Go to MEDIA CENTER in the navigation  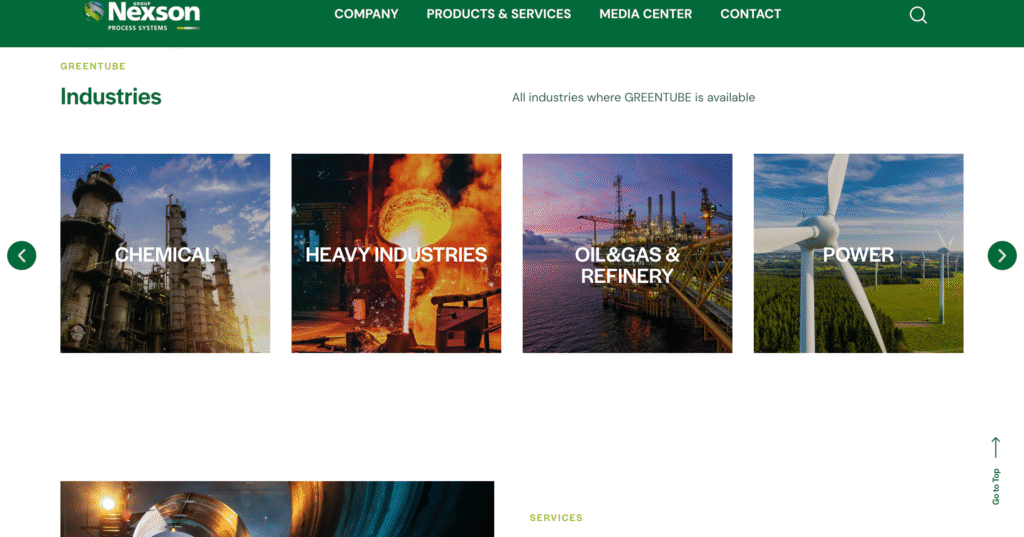click(645, 14)
